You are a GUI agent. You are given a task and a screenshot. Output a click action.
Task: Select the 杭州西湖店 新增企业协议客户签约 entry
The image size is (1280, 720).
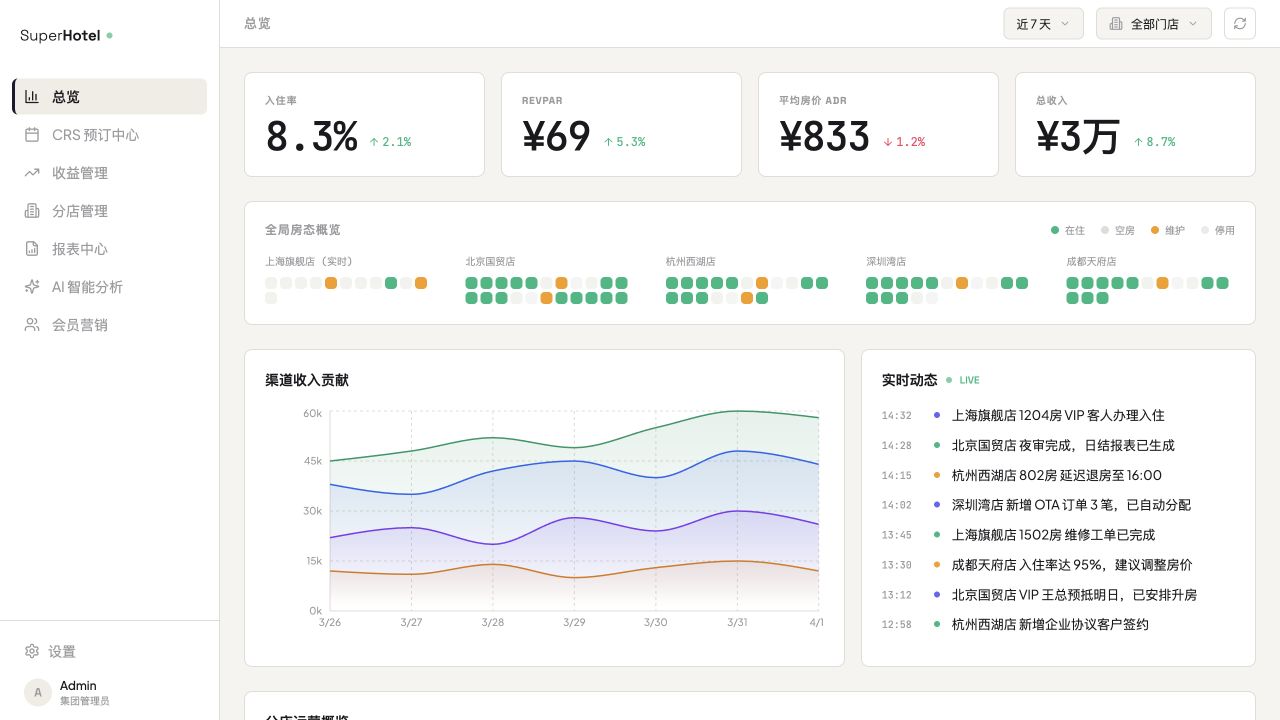1058,625
